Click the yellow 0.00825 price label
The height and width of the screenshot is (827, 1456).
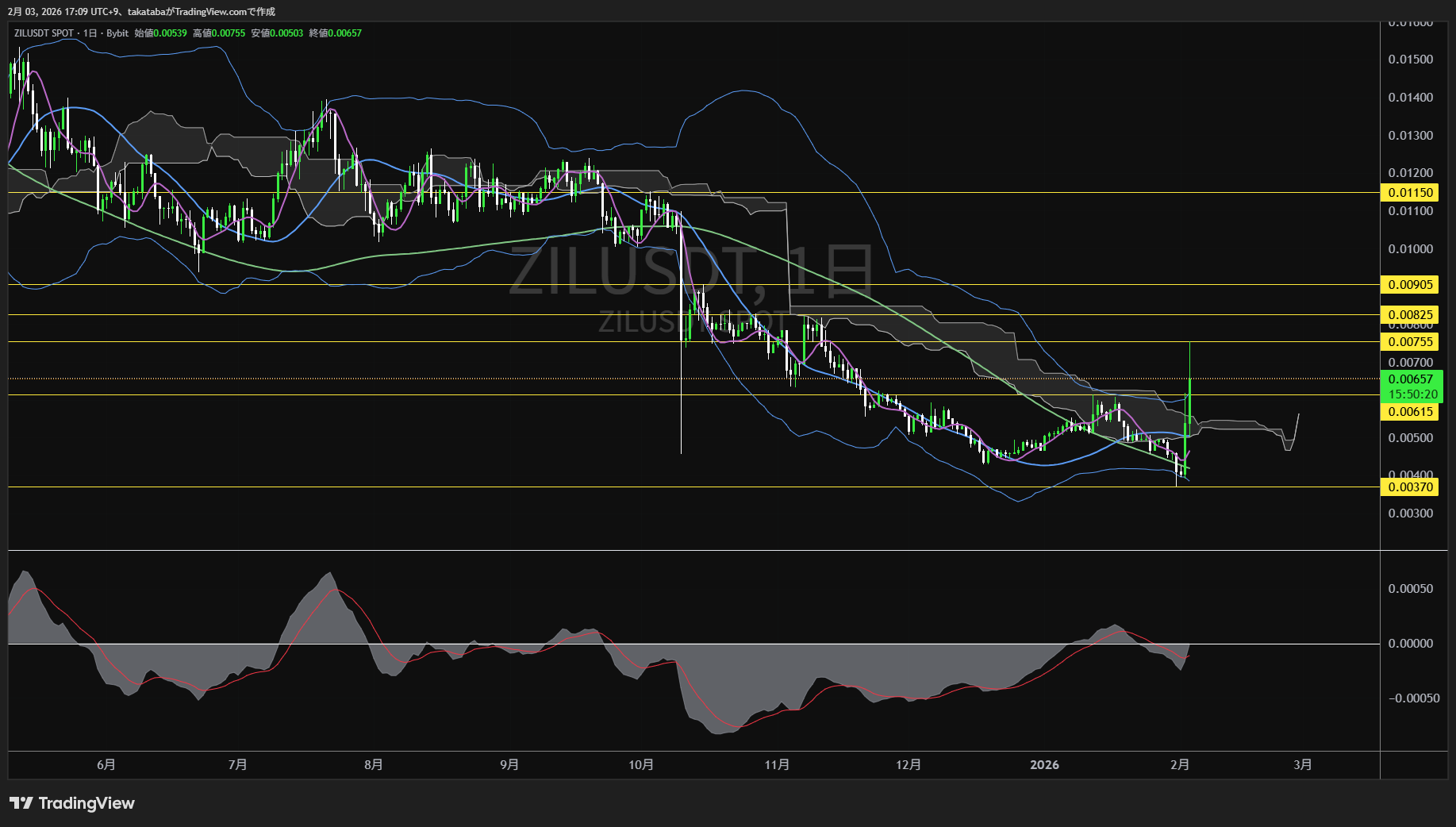tap(1410, 315)
